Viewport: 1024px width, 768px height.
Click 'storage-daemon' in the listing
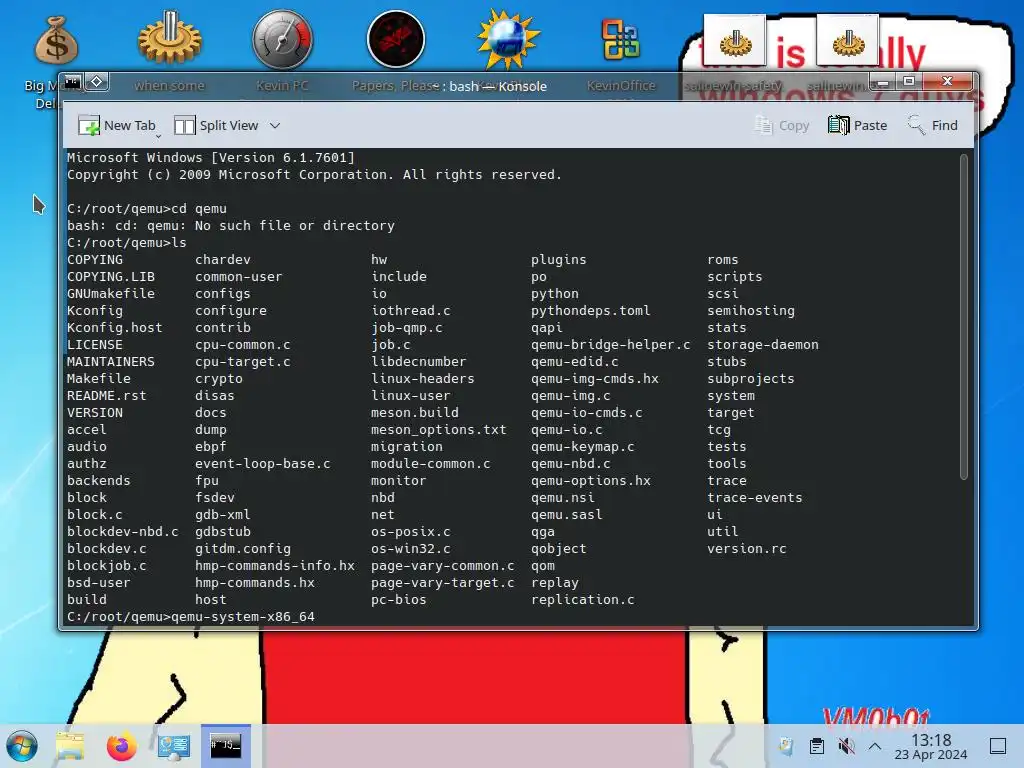point(763,345)
